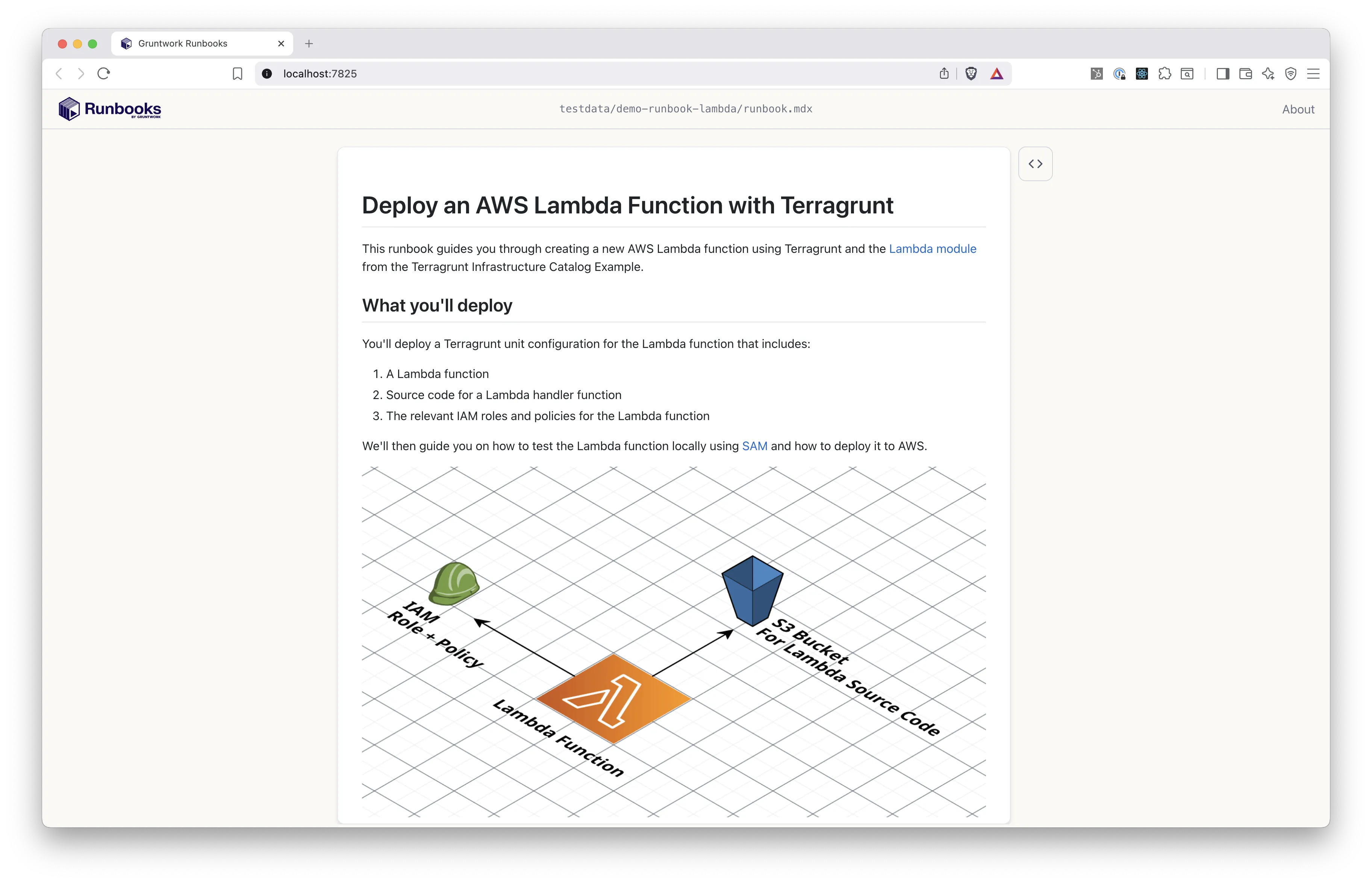Click the Brave VPN shield icon

pyautogui.click(x=1290, y=73)
